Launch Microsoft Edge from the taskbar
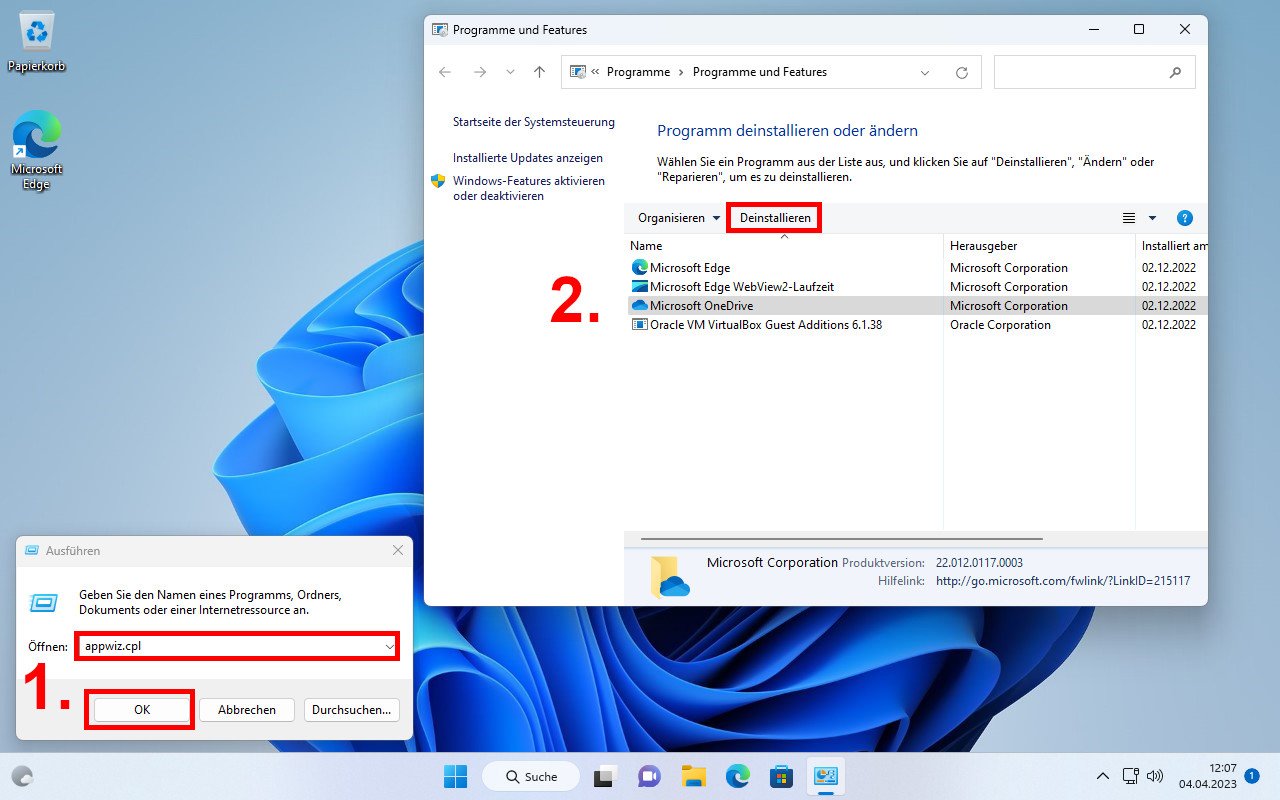This screenshot has width=1280, height=800. click(x=737, y=776)
